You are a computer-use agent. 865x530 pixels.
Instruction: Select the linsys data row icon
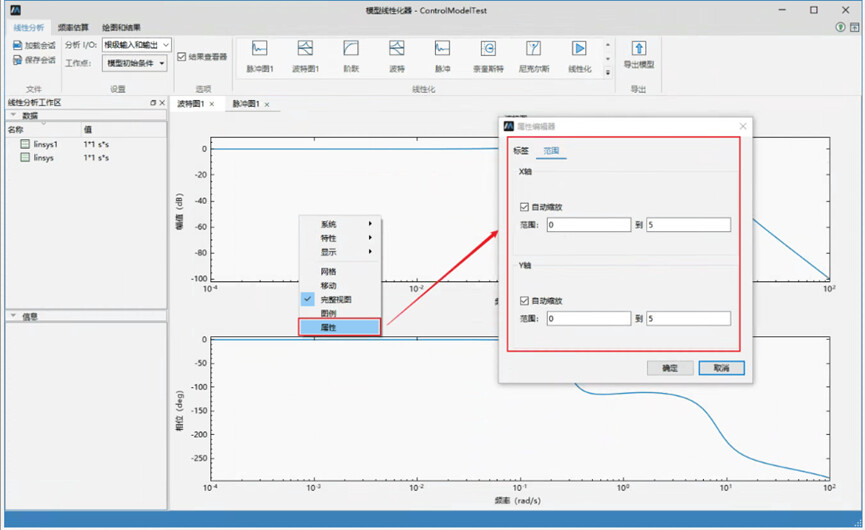point(25,158)
